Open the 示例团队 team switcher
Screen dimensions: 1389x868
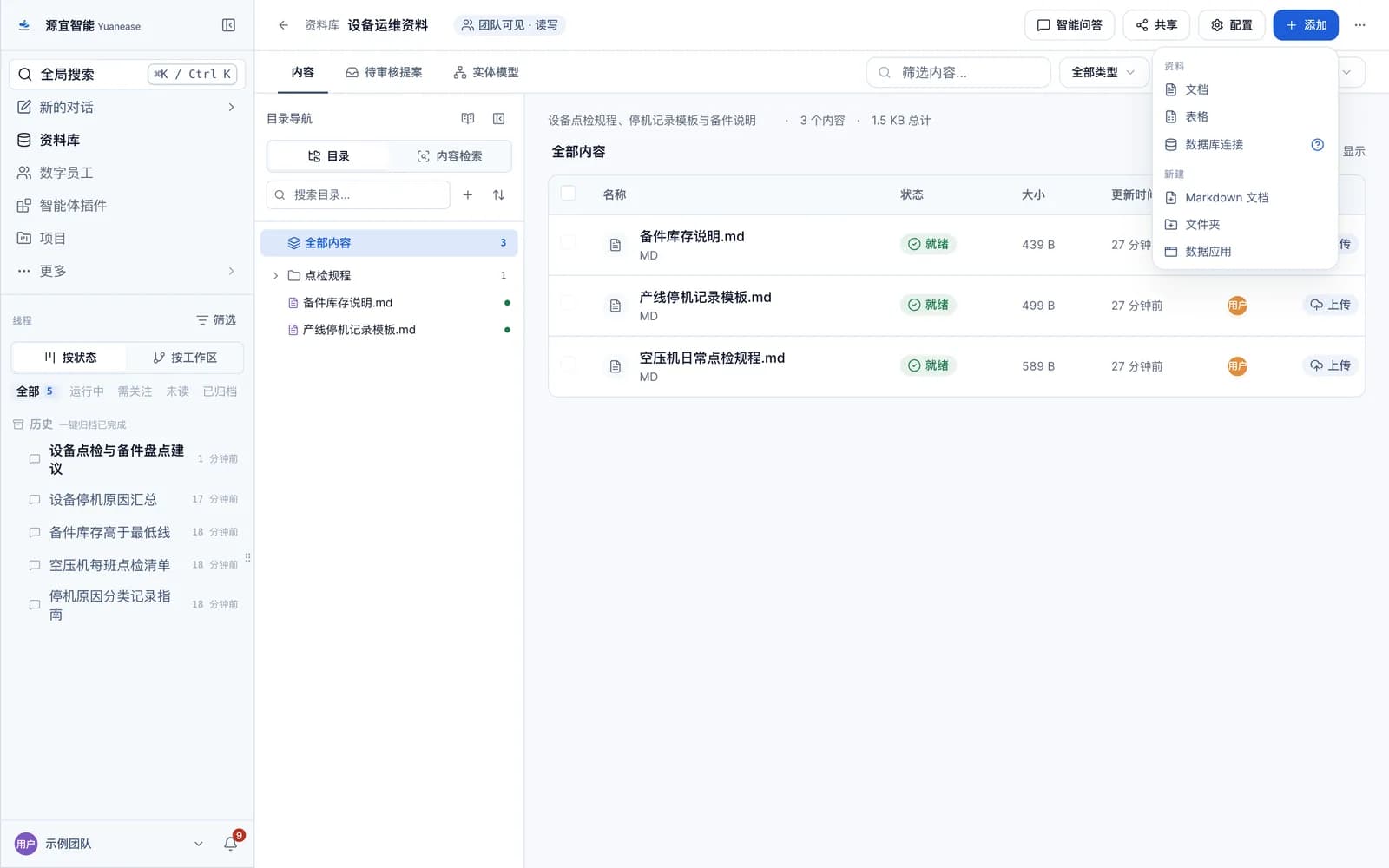pyautogui.click(x=109, y=843)
